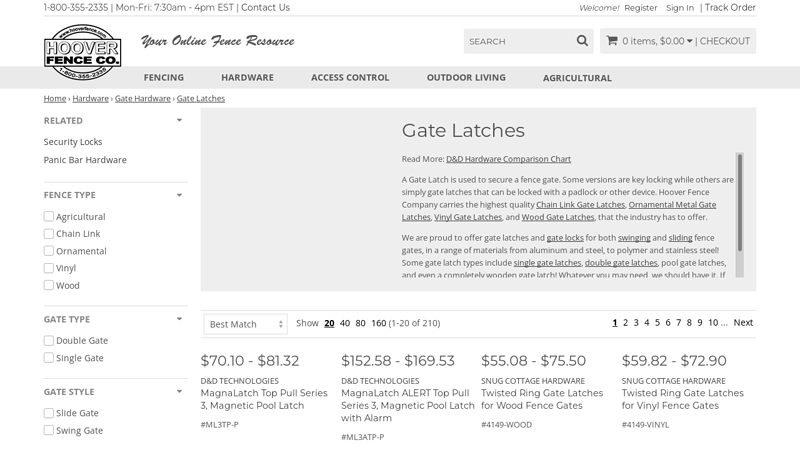Click into the Search input field
The image size is (800, 450).
pyautogui.click(x=520, y=41)
